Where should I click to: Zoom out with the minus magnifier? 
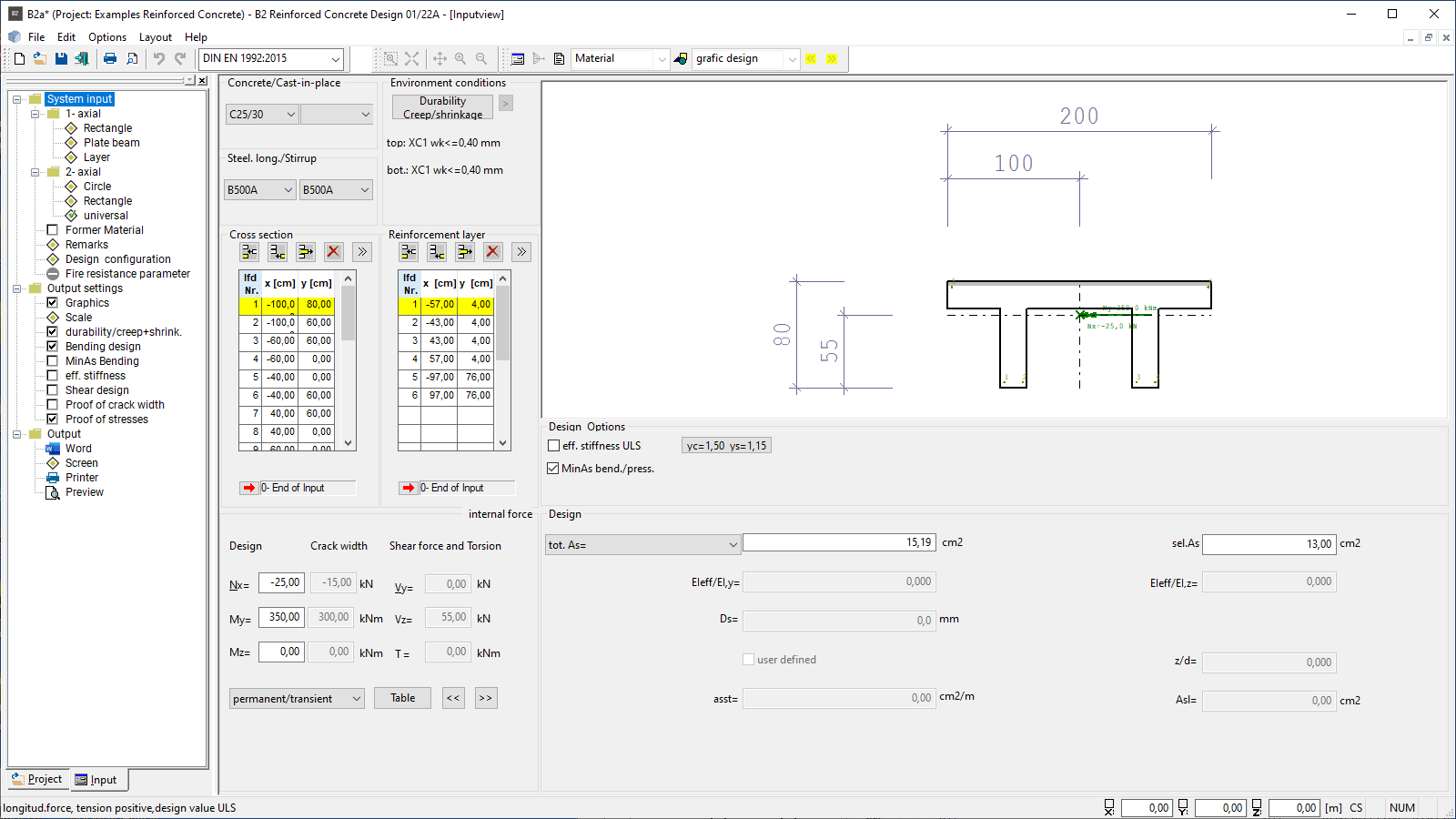click(x=481, y=59)
